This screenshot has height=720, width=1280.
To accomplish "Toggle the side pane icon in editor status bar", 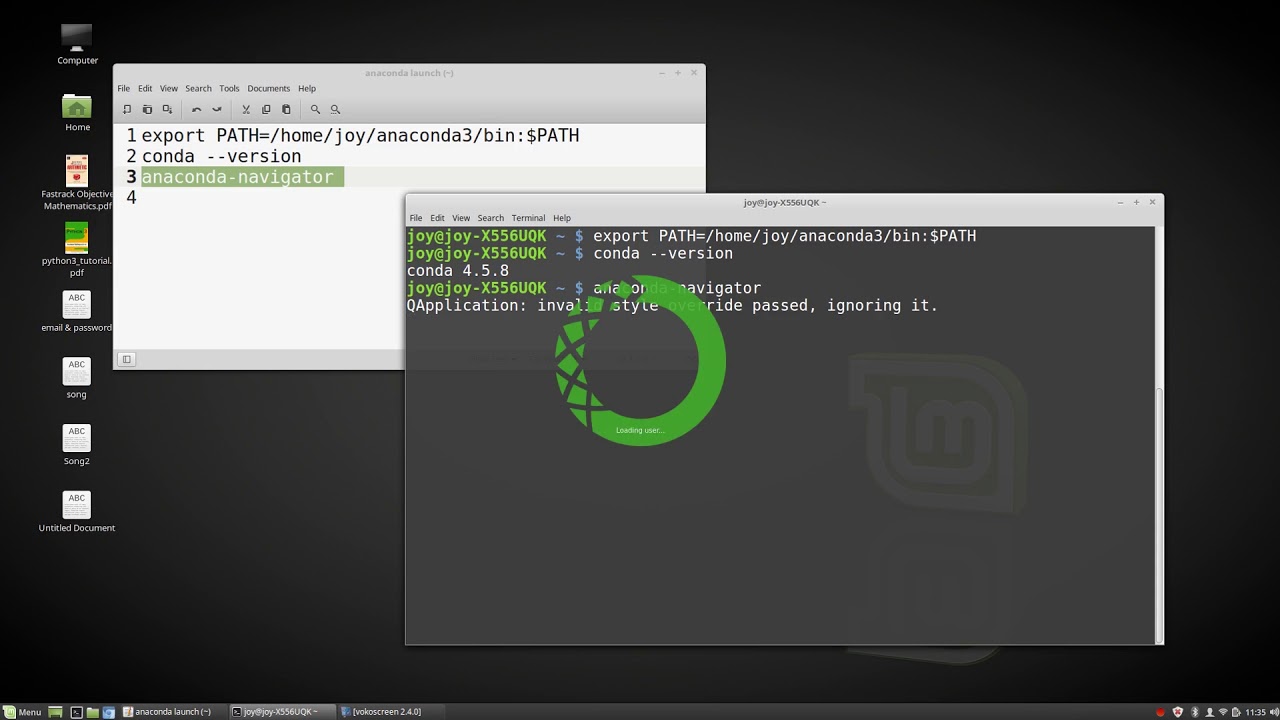I will (126, 359).
